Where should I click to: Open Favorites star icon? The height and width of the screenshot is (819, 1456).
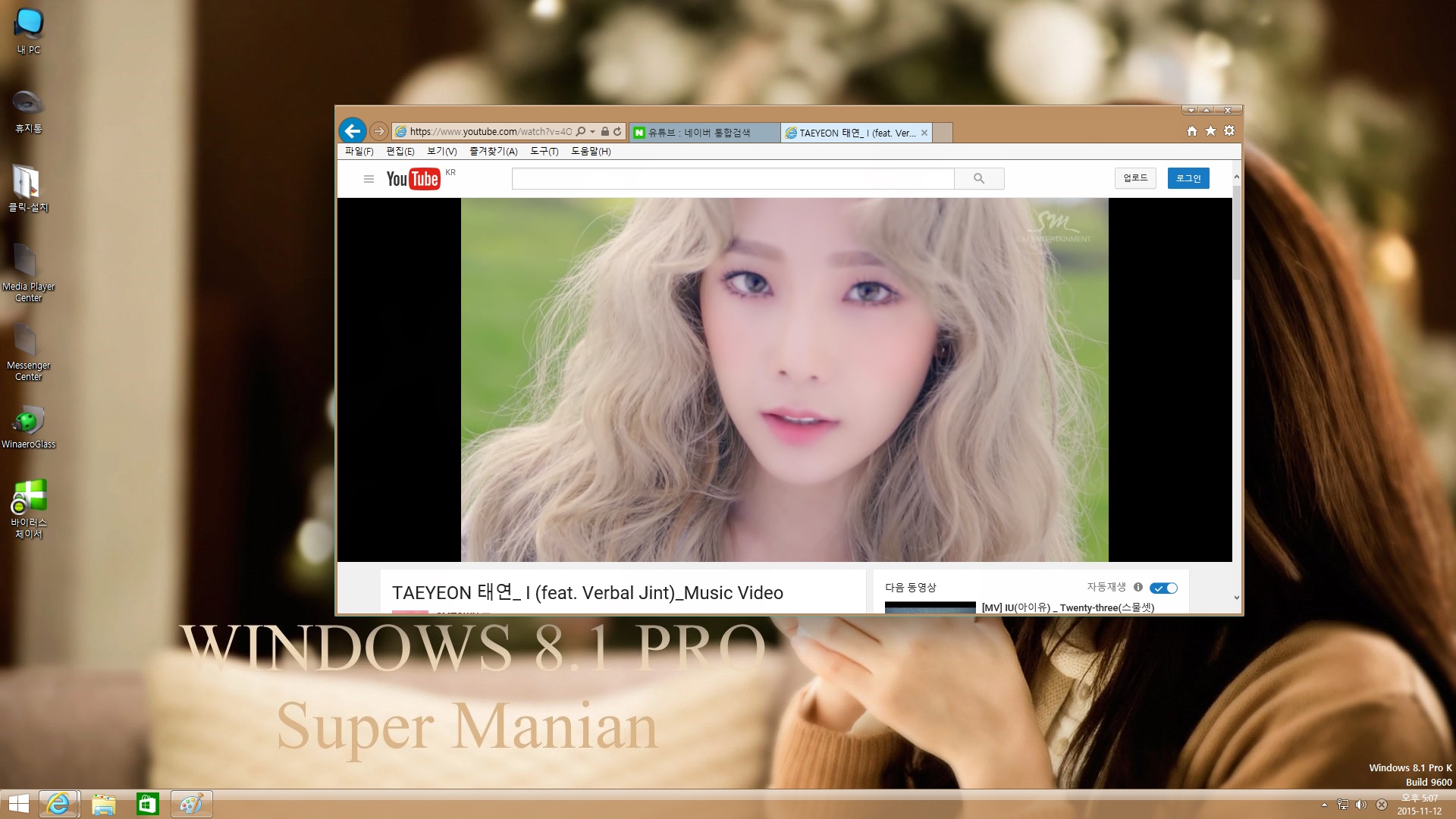(x=1210, y=131)
